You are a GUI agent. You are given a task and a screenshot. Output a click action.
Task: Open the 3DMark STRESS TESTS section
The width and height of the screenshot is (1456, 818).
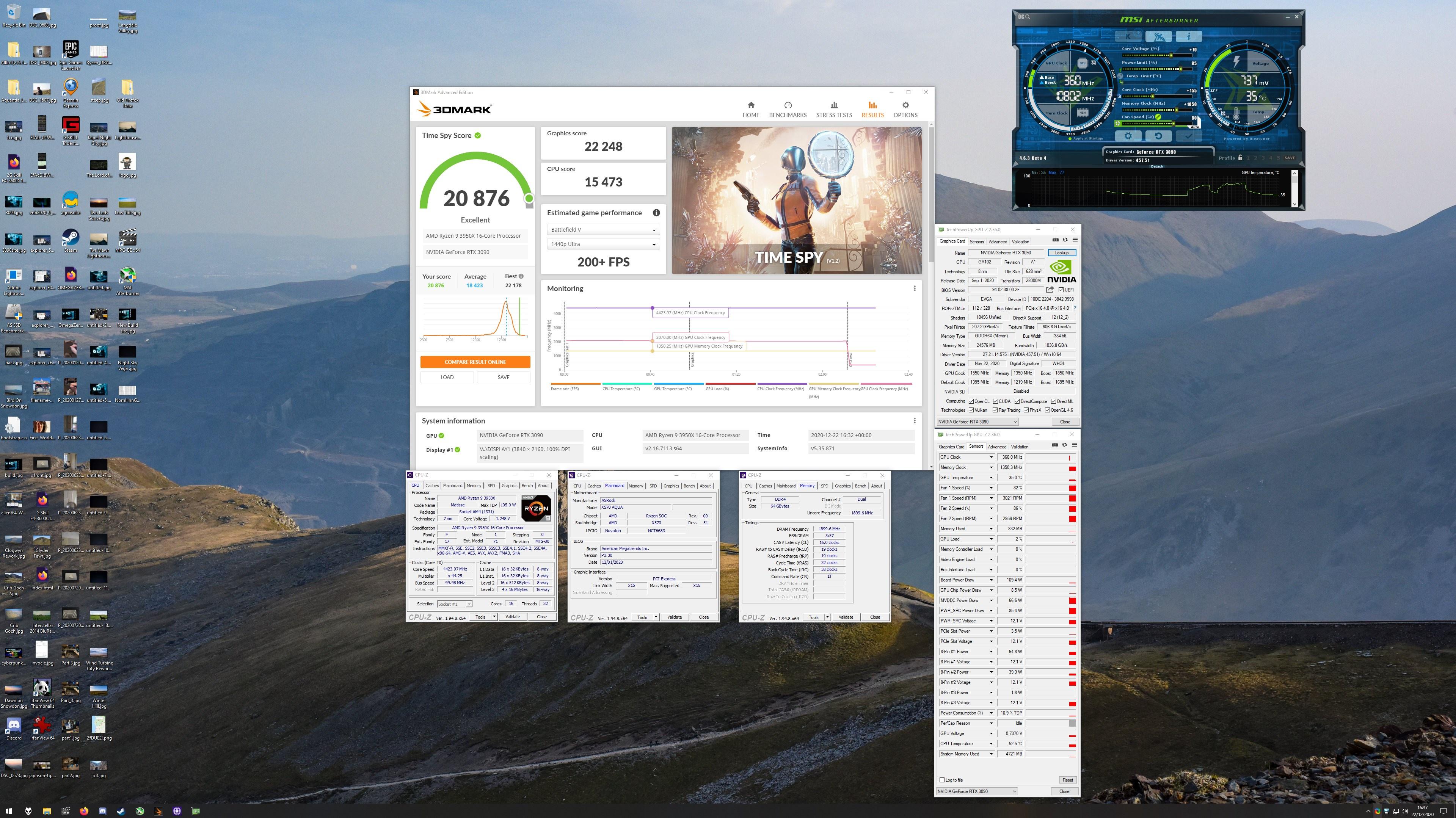tap(834, 110)
